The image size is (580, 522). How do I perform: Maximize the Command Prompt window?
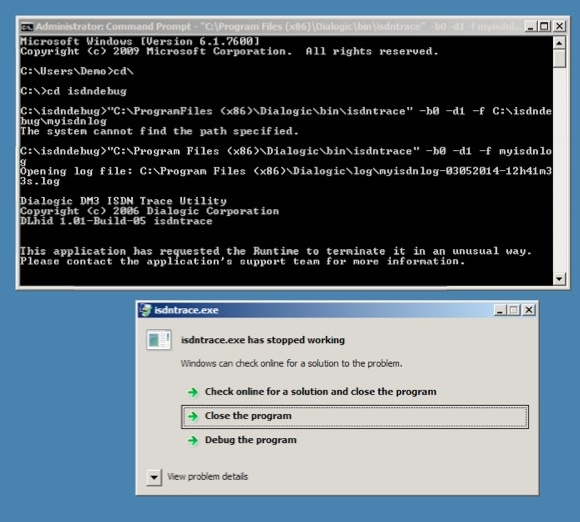pyautogui.click(x=544, y=27)
